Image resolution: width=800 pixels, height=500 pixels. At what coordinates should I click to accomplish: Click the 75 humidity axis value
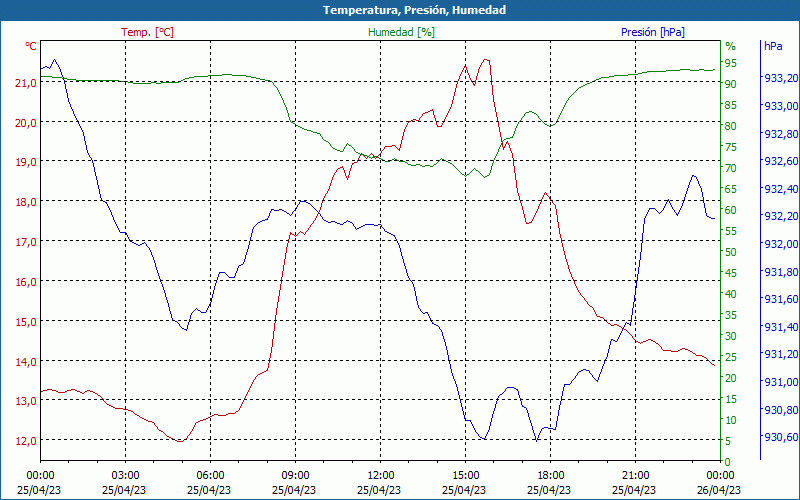[731, 147]
